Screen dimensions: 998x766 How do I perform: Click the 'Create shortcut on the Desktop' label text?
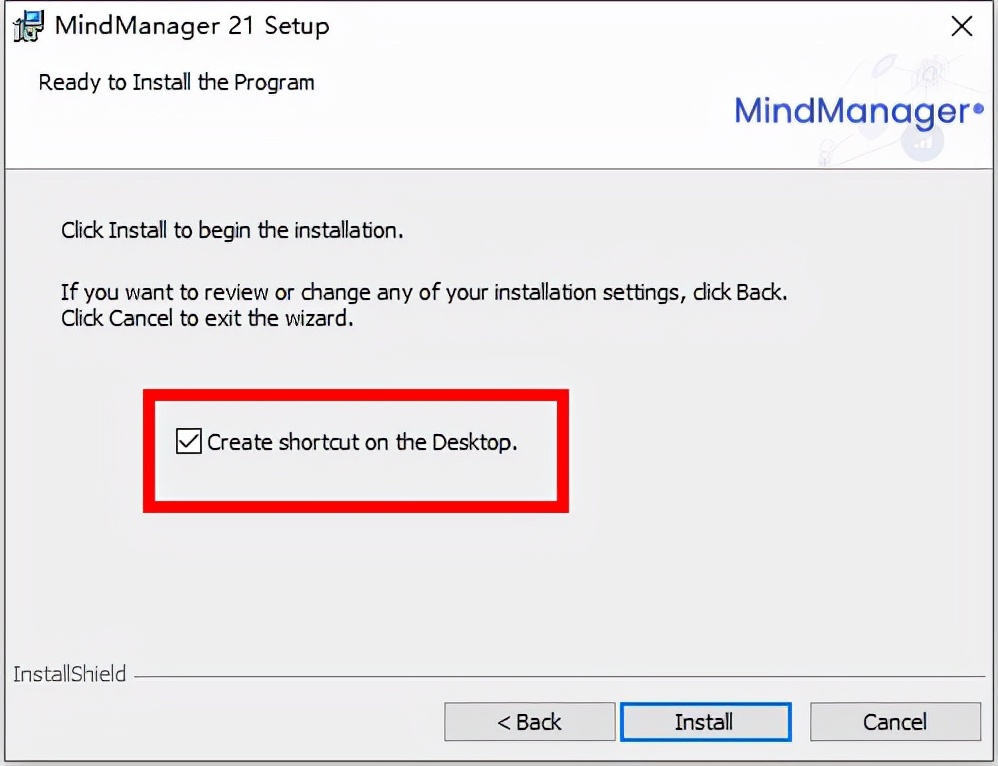[x=362, y=441]
